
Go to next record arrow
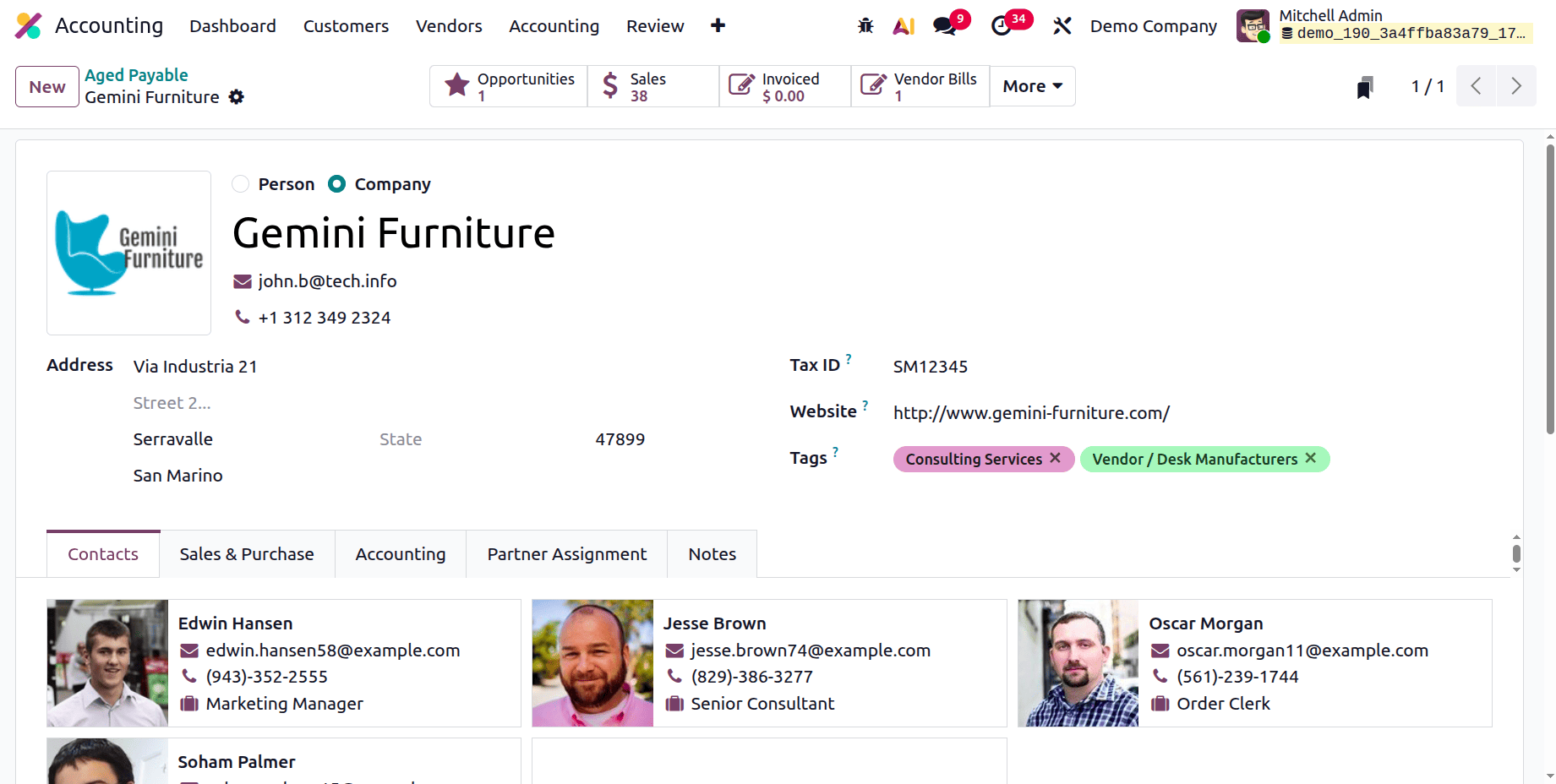(1516, 86)
